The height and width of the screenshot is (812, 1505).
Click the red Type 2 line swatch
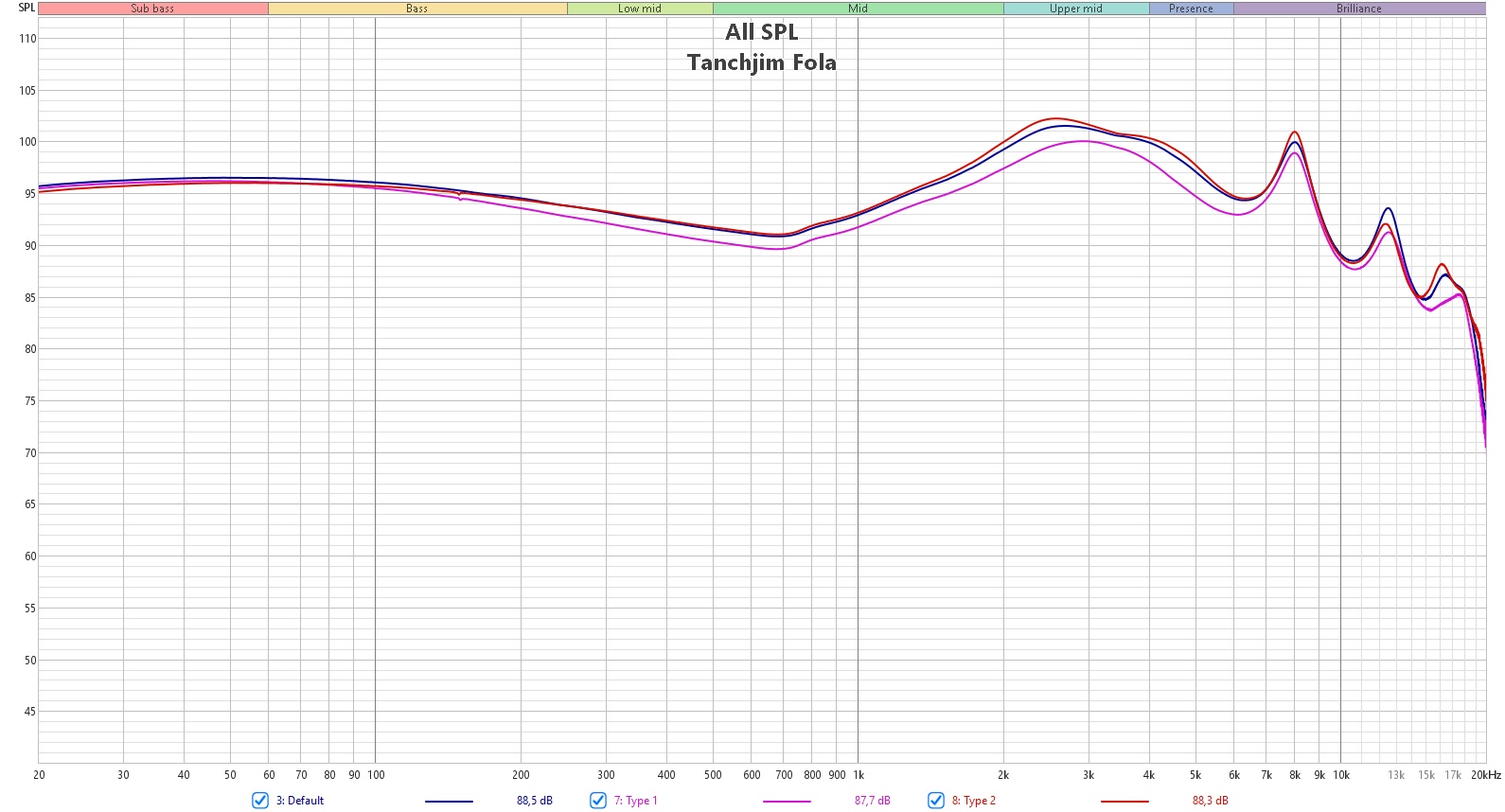point(1124,802)
